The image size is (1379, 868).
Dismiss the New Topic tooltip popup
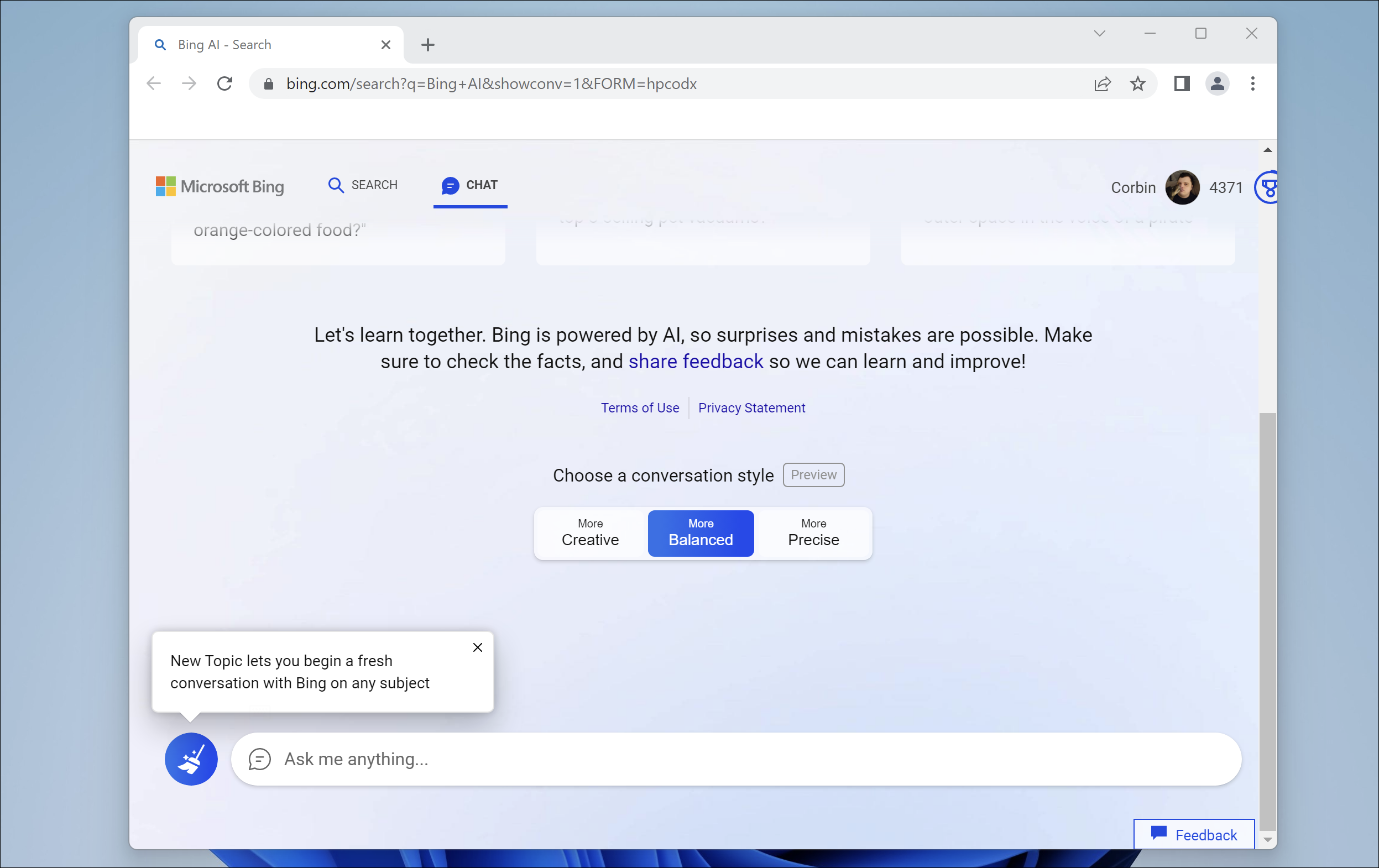pos(477,647)
